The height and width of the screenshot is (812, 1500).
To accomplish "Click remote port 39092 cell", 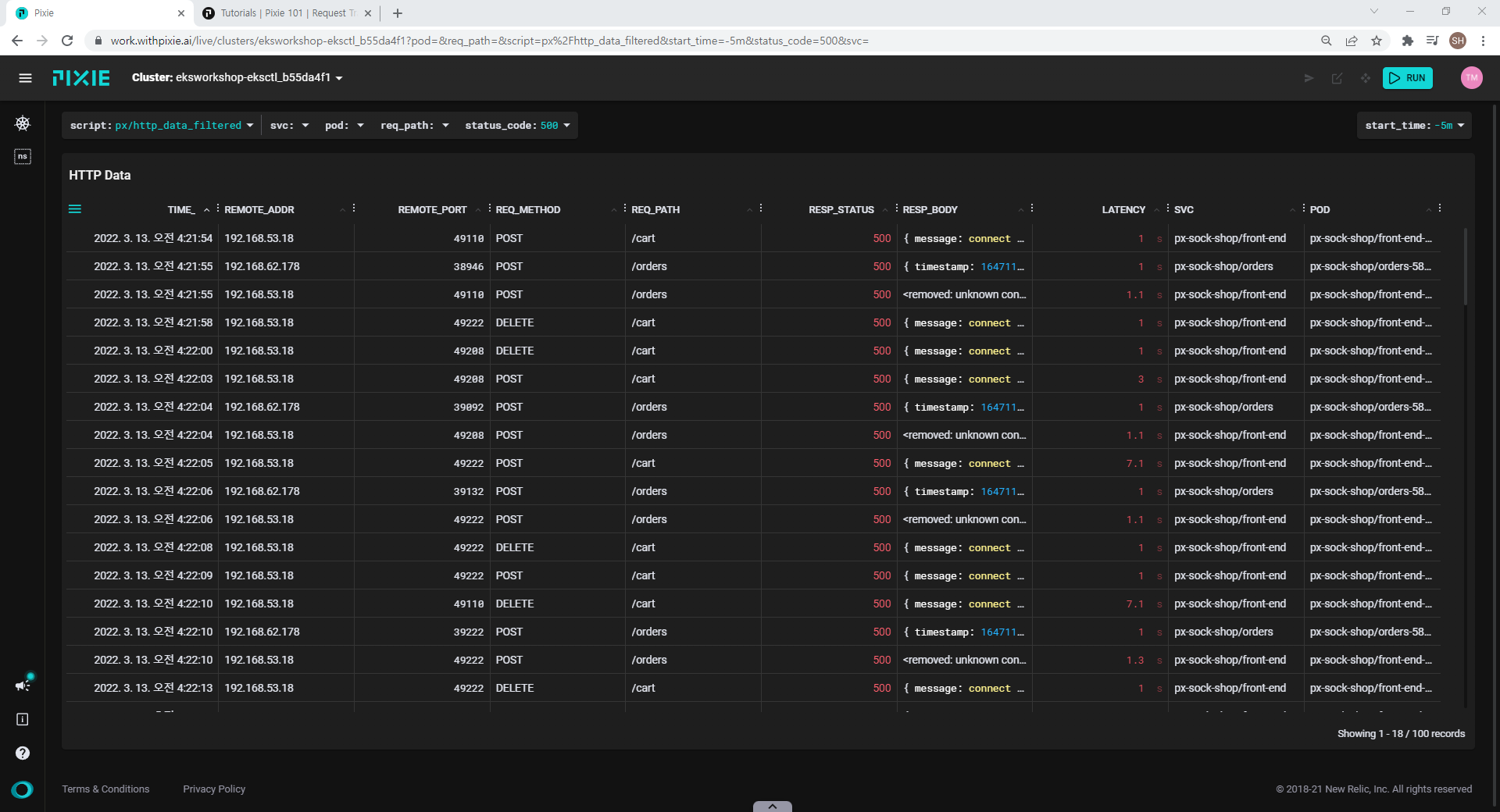I will (469, 407).
